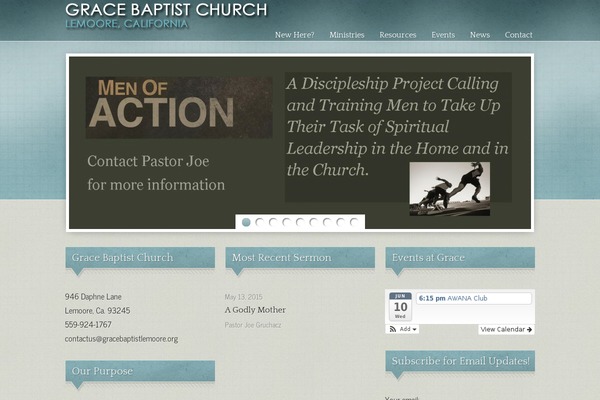Click the Subscribe for Email Updates heading

pos(460,361)
